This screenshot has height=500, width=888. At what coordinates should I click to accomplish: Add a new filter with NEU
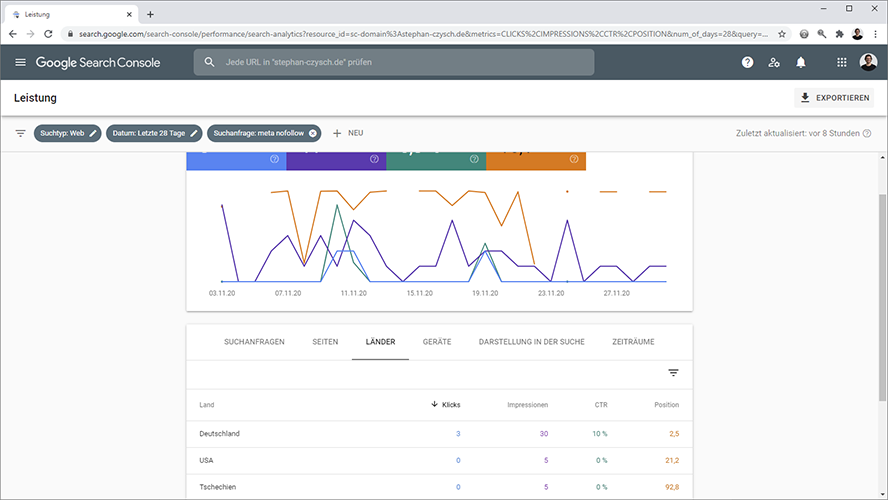(348, 133)
